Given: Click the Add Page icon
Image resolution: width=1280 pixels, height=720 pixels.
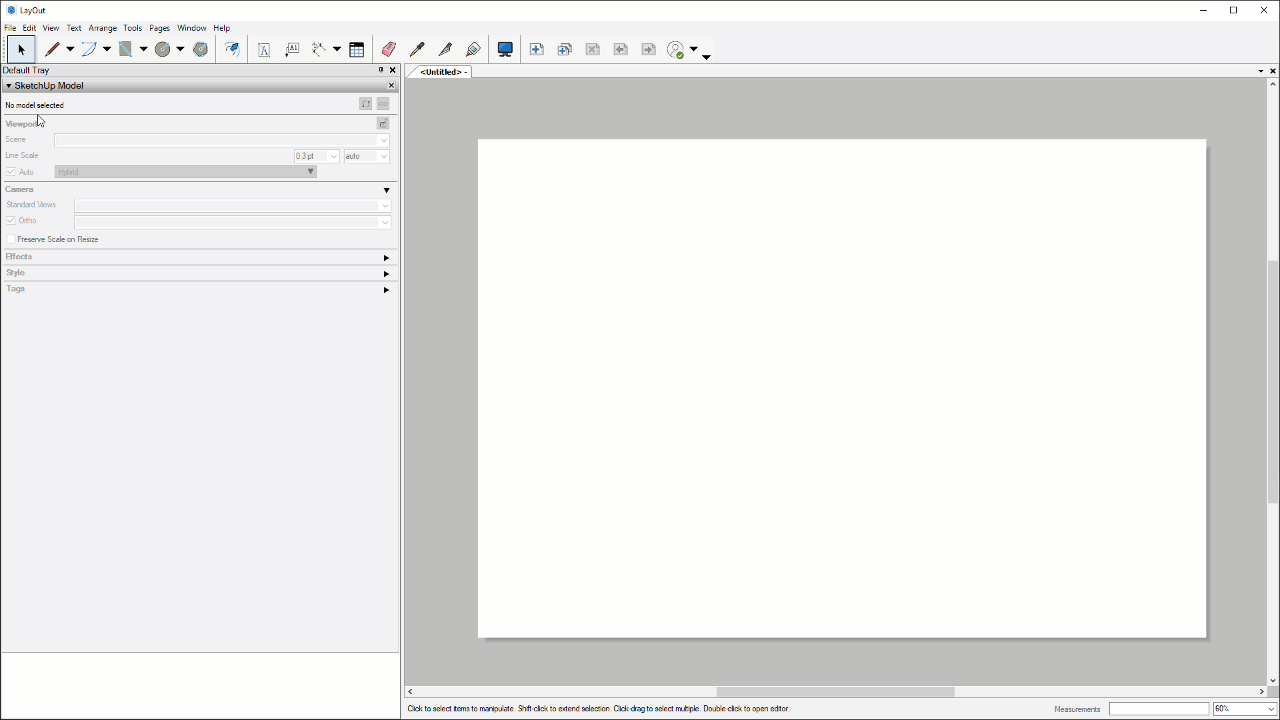Looking at the screenshot, I should point(537,49).
